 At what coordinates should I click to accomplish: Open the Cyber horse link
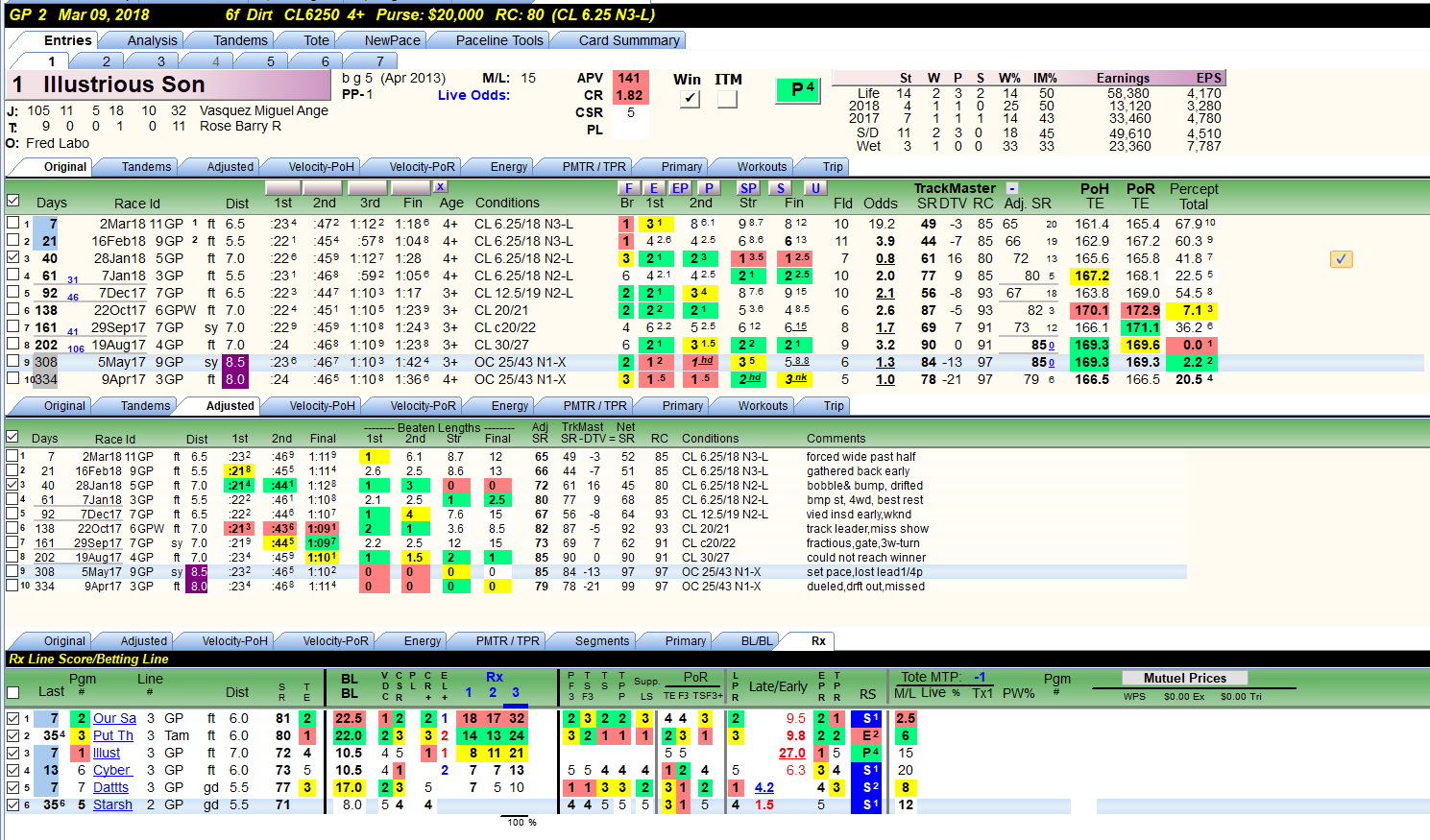point(112,770)
